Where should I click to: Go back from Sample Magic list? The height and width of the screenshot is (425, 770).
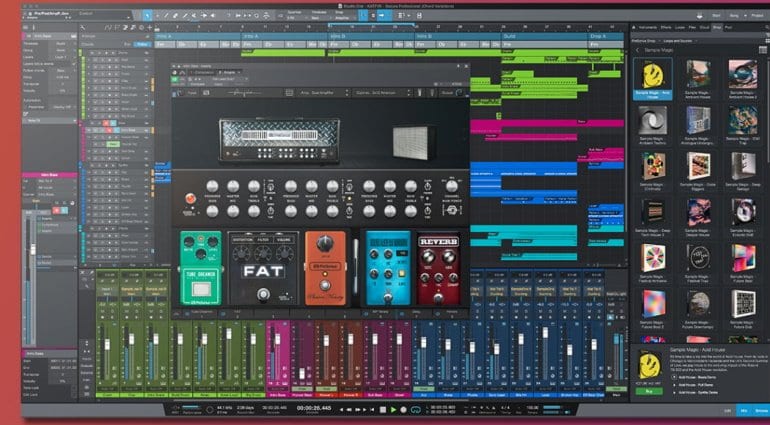(x=638, y=50)
